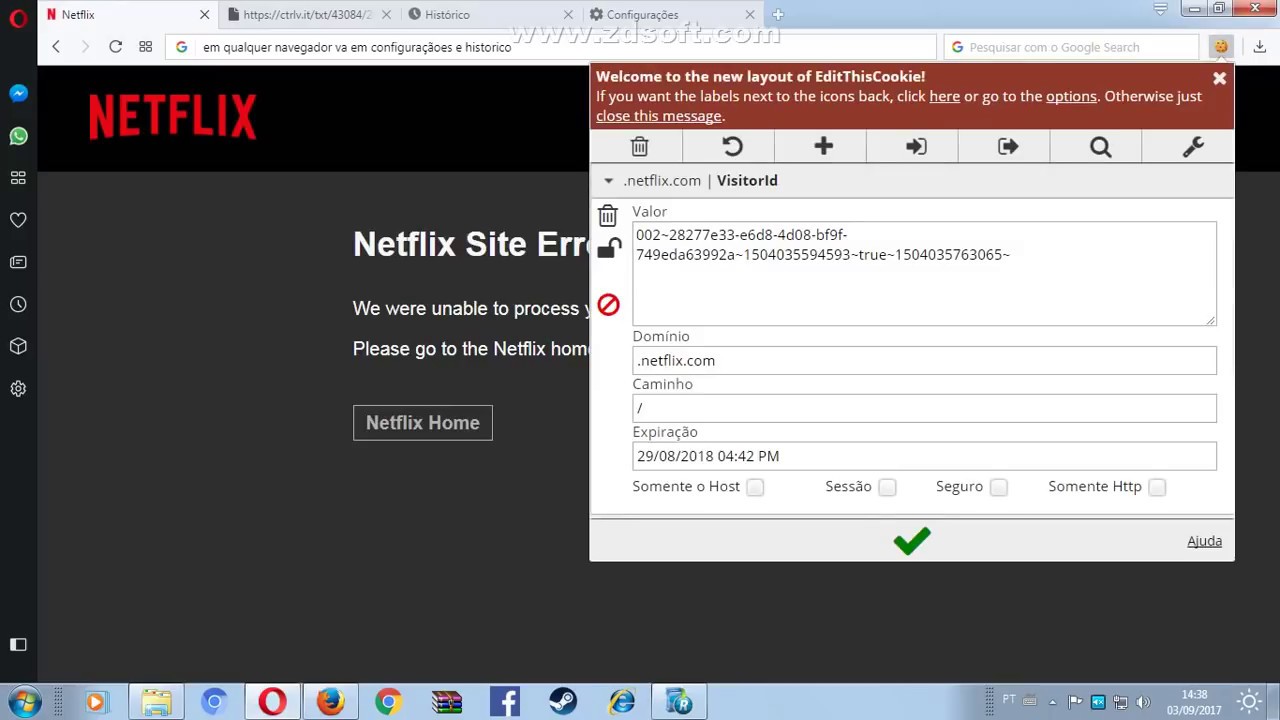The image size is (1280, 720).
Task: Click the Netflix logo
Action: (172, 117)
